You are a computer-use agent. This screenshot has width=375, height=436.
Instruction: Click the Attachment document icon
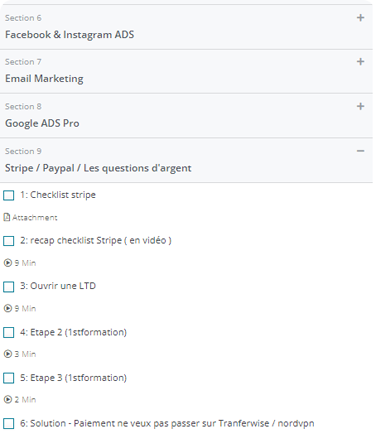pos(7,218)
